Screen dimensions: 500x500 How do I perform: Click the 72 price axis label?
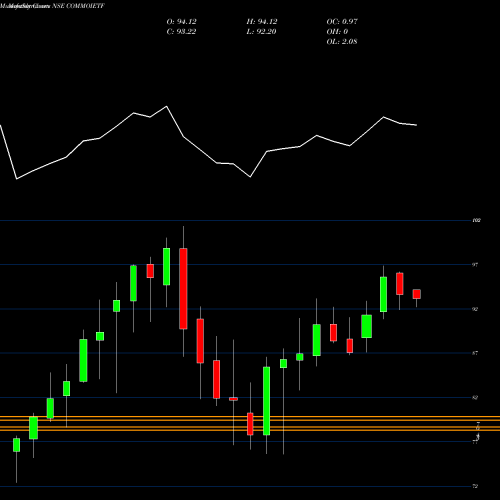coord(475,486)
